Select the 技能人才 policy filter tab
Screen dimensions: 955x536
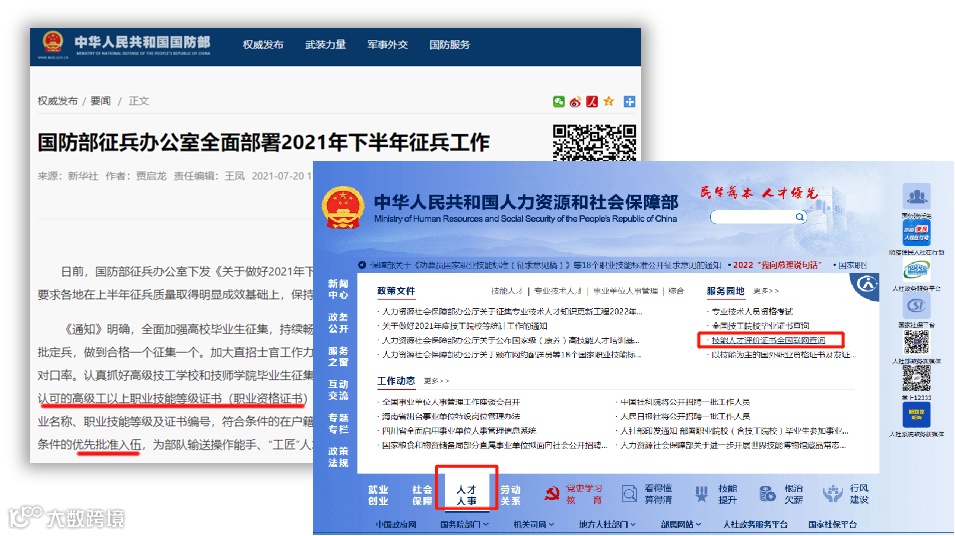tap(507, 291)
